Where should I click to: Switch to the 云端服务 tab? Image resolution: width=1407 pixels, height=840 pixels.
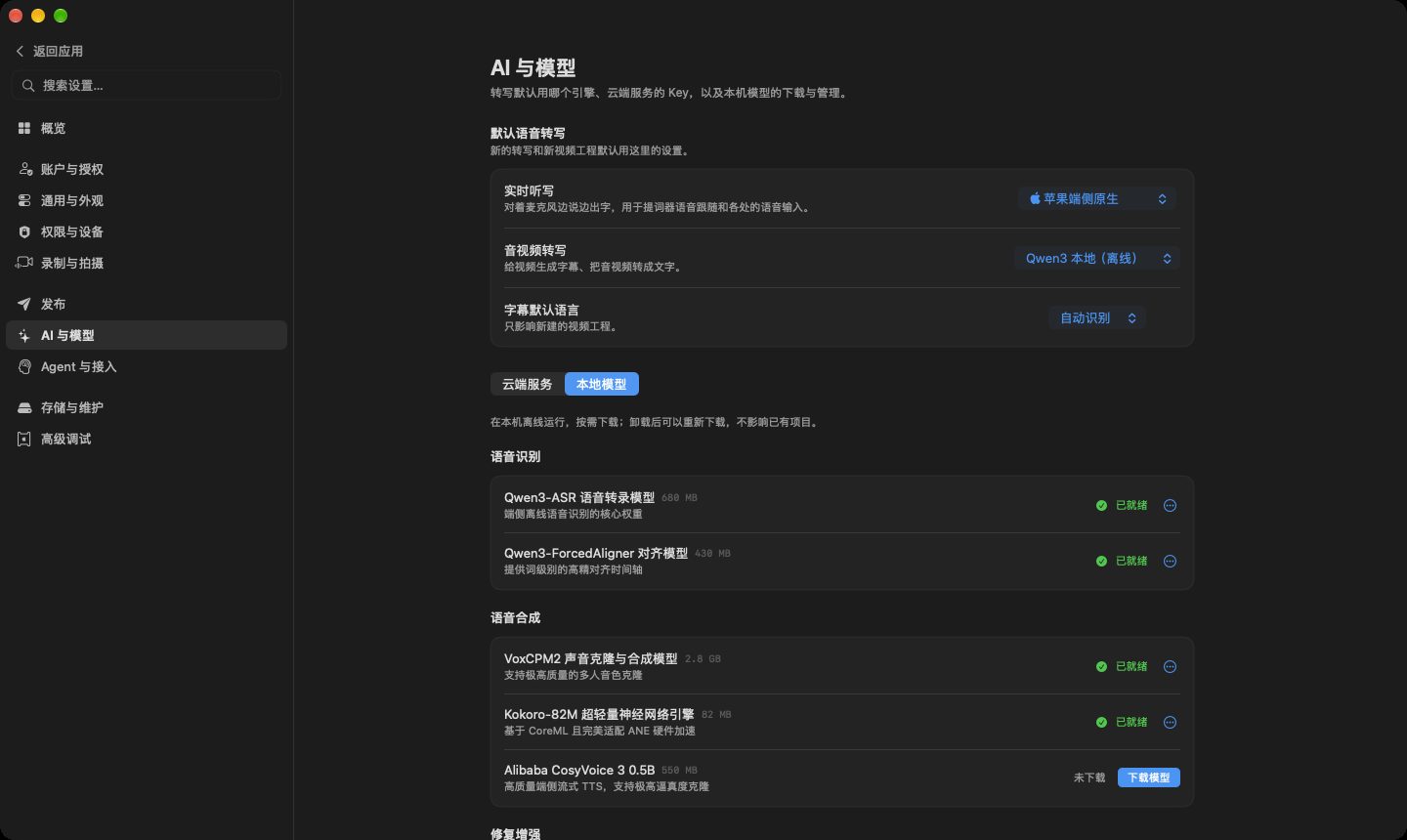click(x=528, y=384)
